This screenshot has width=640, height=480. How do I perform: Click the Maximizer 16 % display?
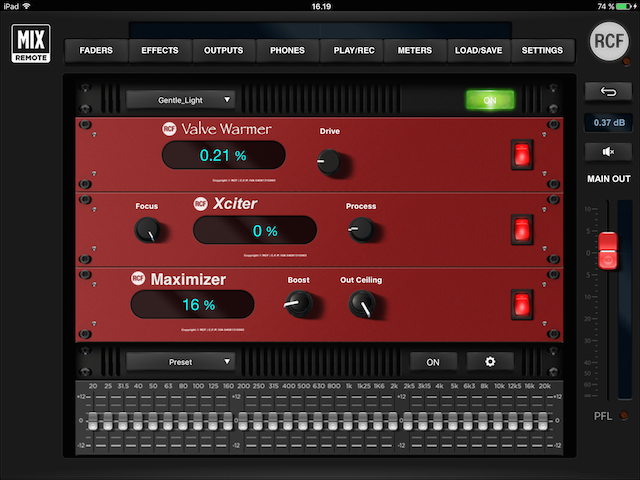tap(192, 304)
